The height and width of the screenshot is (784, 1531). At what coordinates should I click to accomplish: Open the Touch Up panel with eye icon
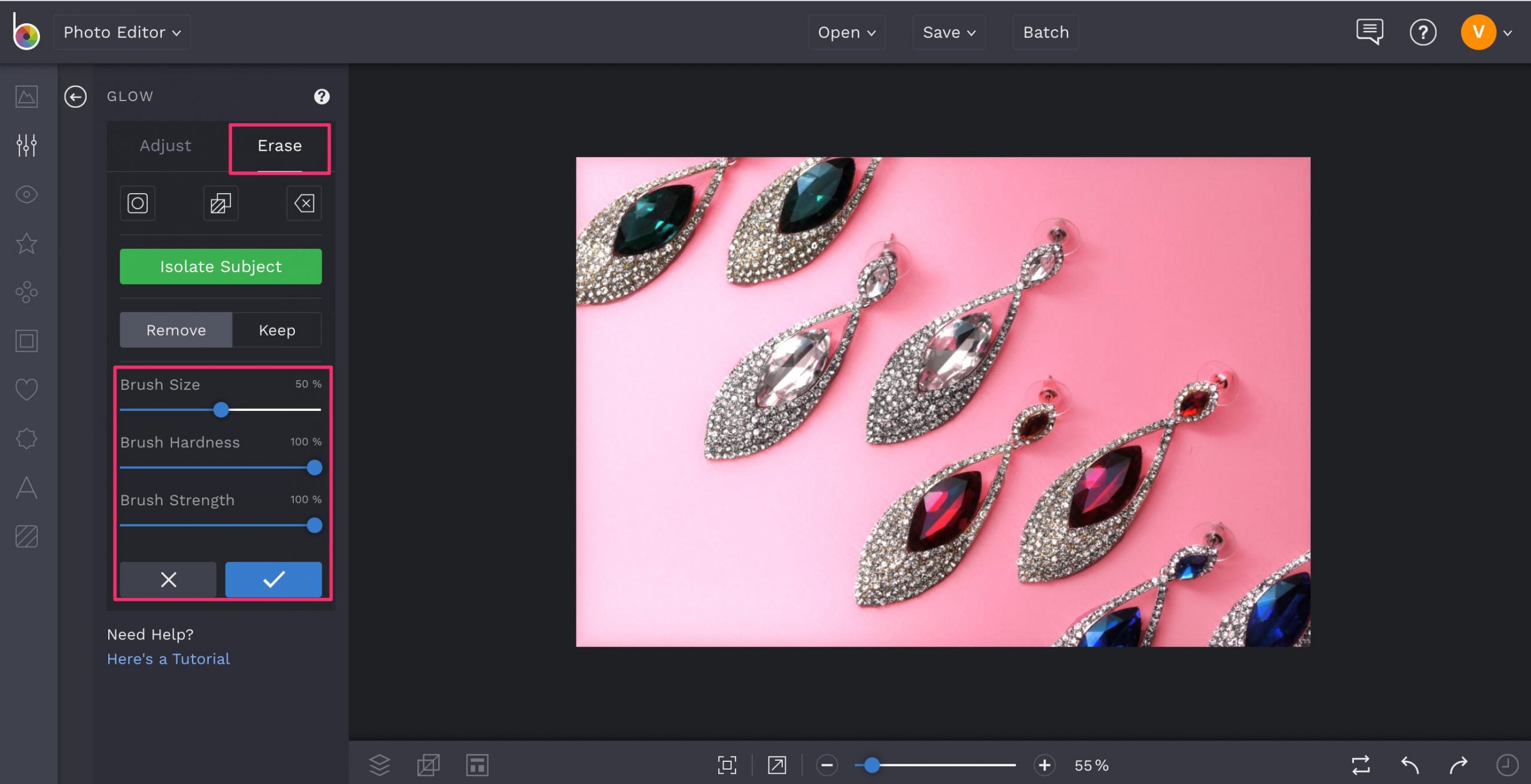(x=26, y=194)
